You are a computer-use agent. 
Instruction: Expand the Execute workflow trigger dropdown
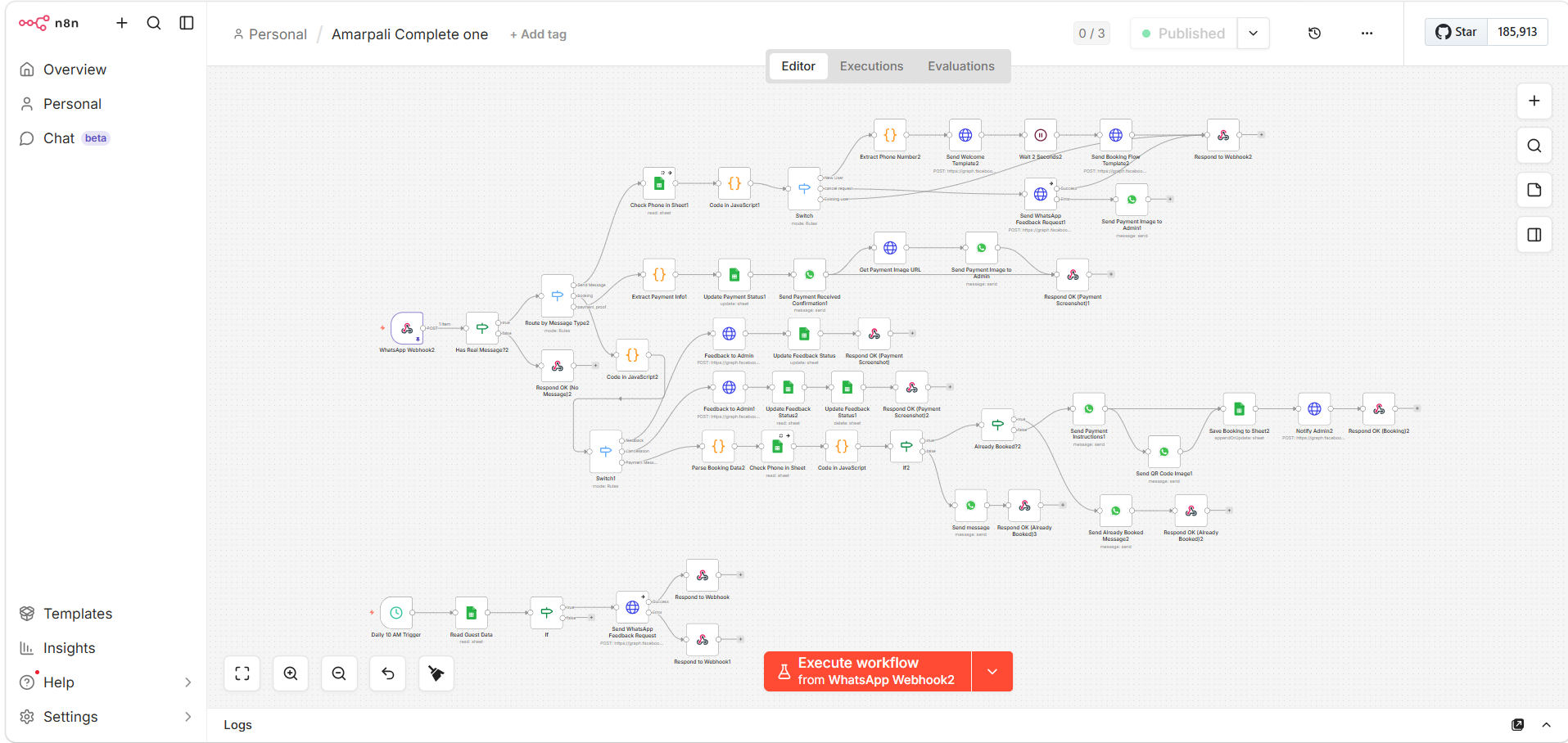(992, 672)
